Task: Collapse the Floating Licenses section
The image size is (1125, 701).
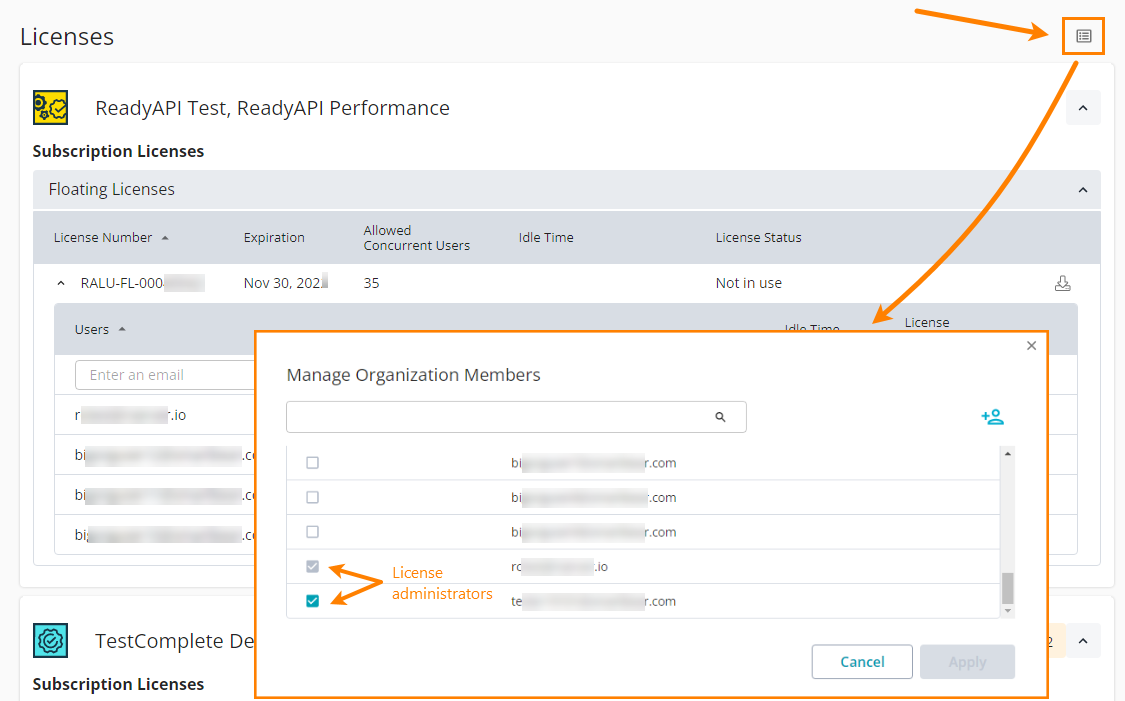Action: tap(1083, 189)
